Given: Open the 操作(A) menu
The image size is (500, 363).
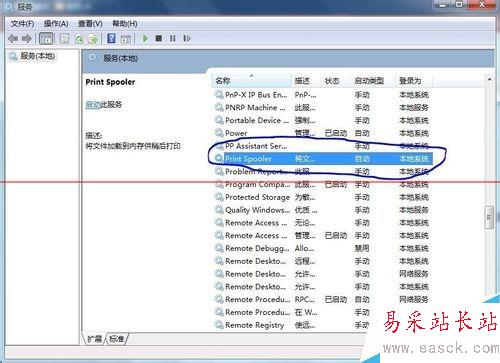Looking at the screenshot, I should click(x=56, y=24).
